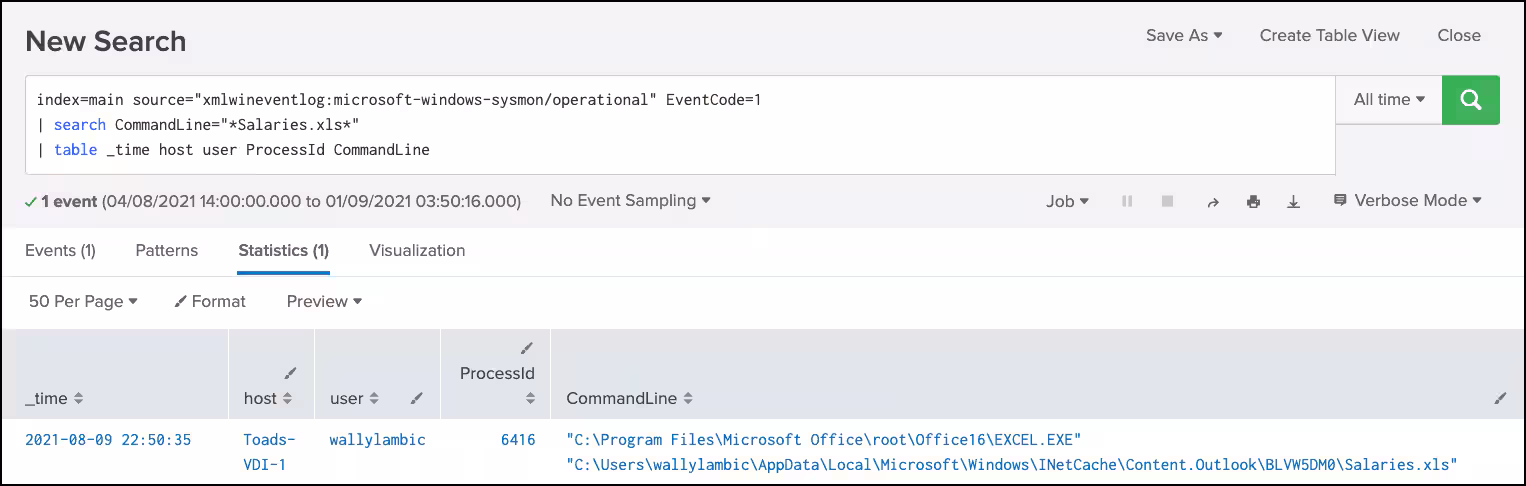Edit the ProcessId column with pencil icon
Image resolution: width=1526 pixels, height=486 pixels.
tap(527, 348)
